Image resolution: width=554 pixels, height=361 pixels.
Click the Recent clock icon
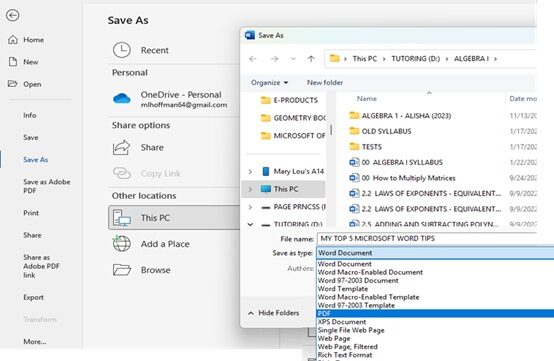[x=122, y=50]
